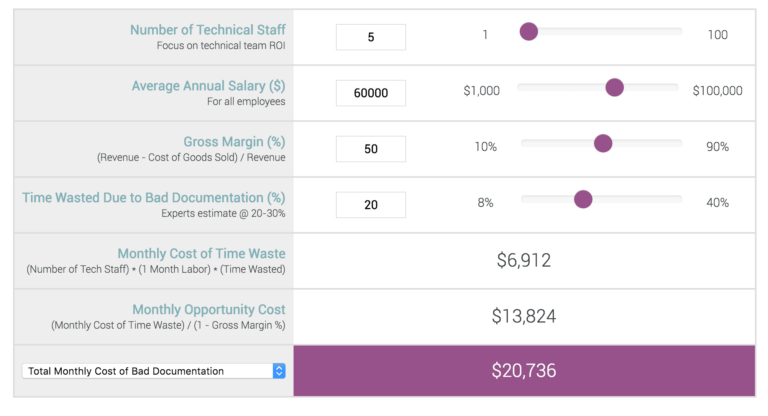The image size is (768, 416).
Task: Click the 90% maximum gross margin label
Action: pos(717,147)
